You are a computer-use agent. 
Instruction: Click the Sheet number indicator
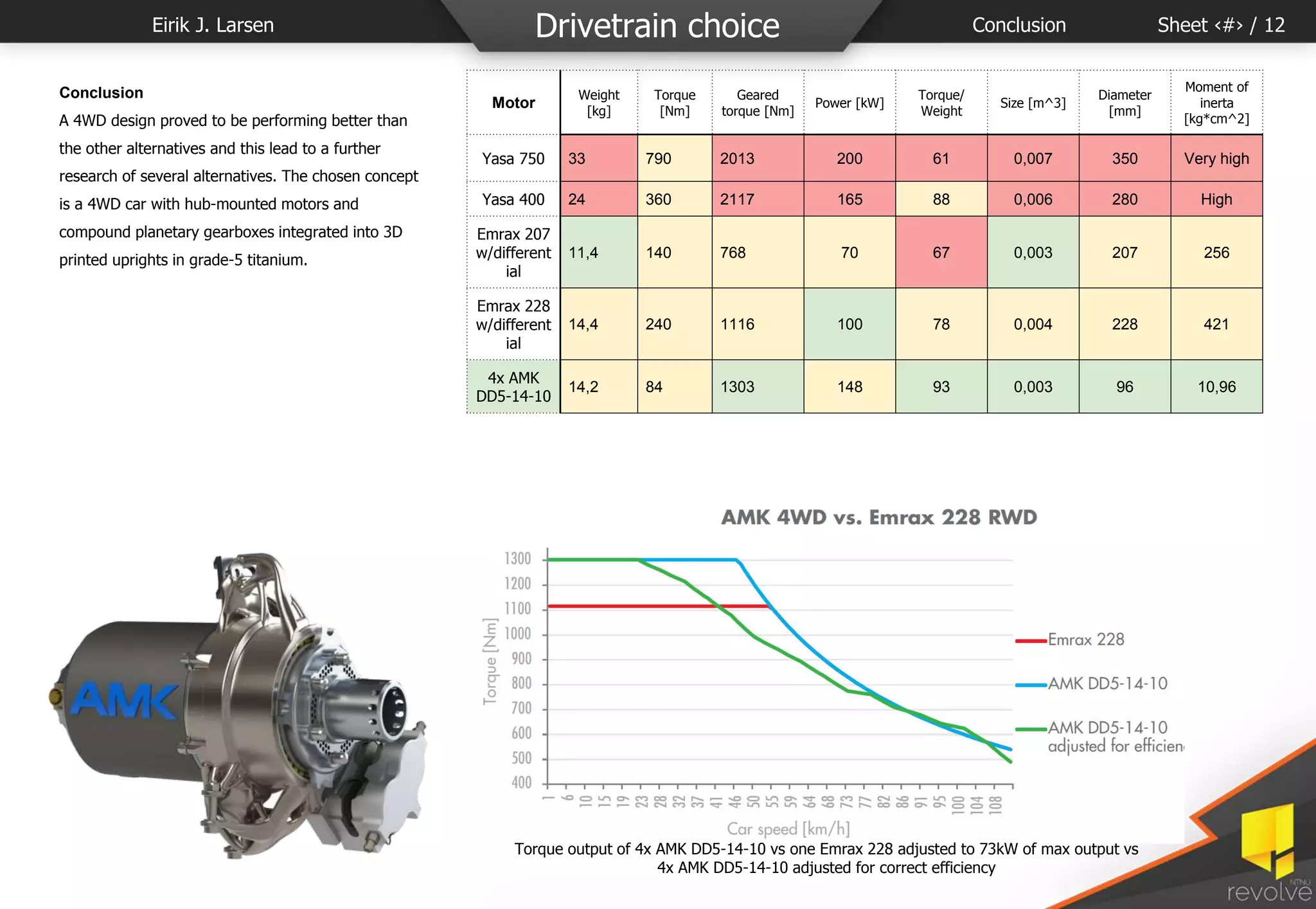coord(1221,25)
